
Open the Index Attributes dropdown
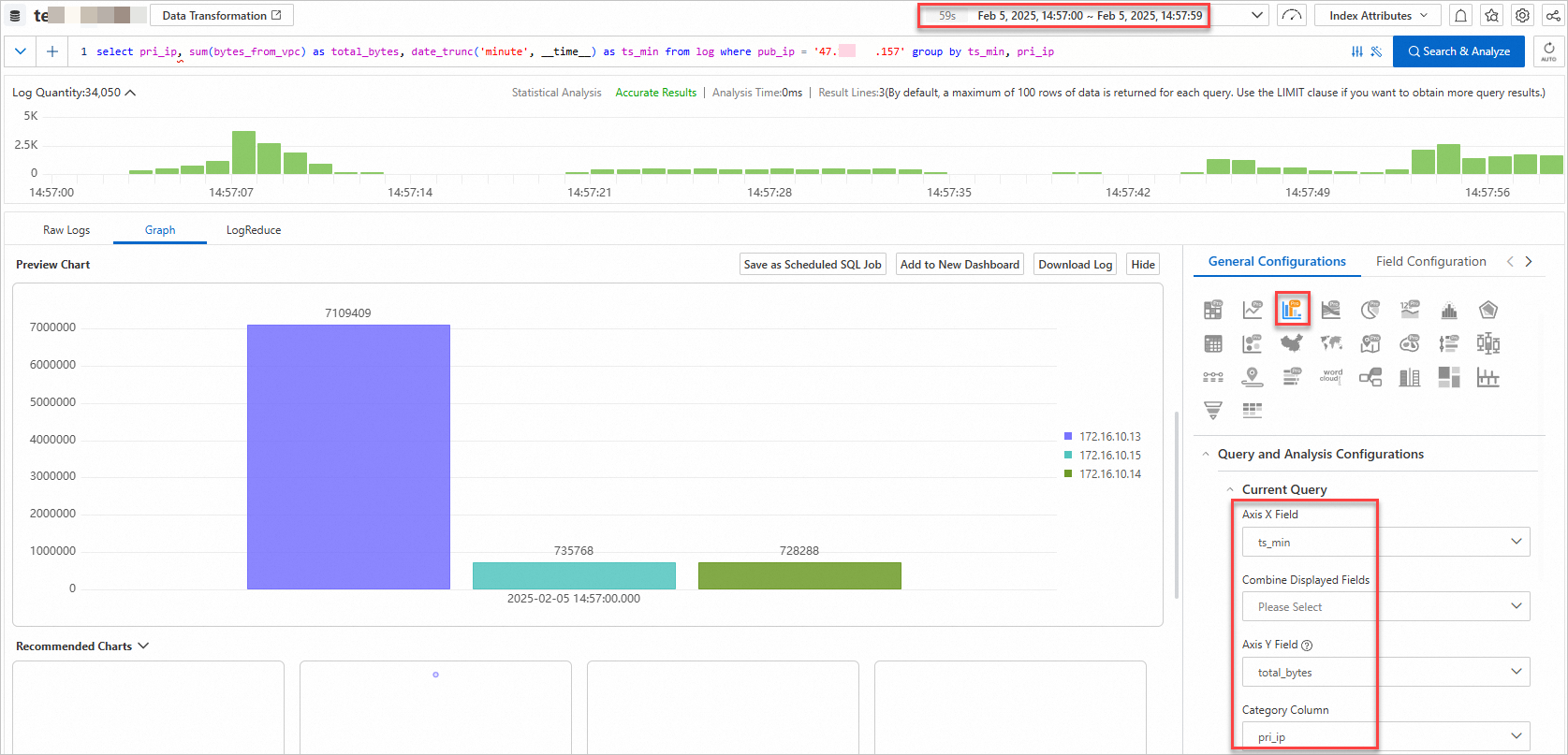pos(1378,16)
